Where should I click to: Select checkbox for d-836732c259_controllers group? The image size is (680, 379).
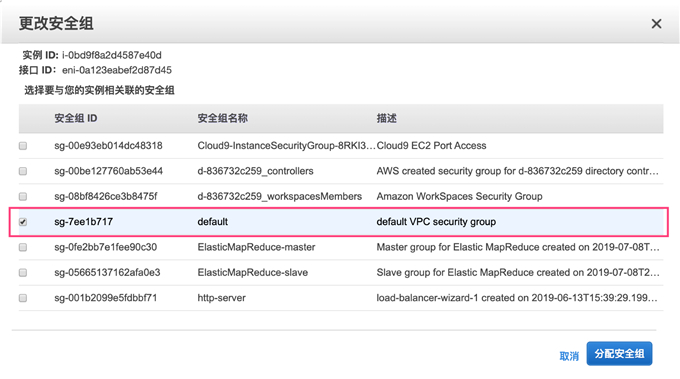[23, 171]
